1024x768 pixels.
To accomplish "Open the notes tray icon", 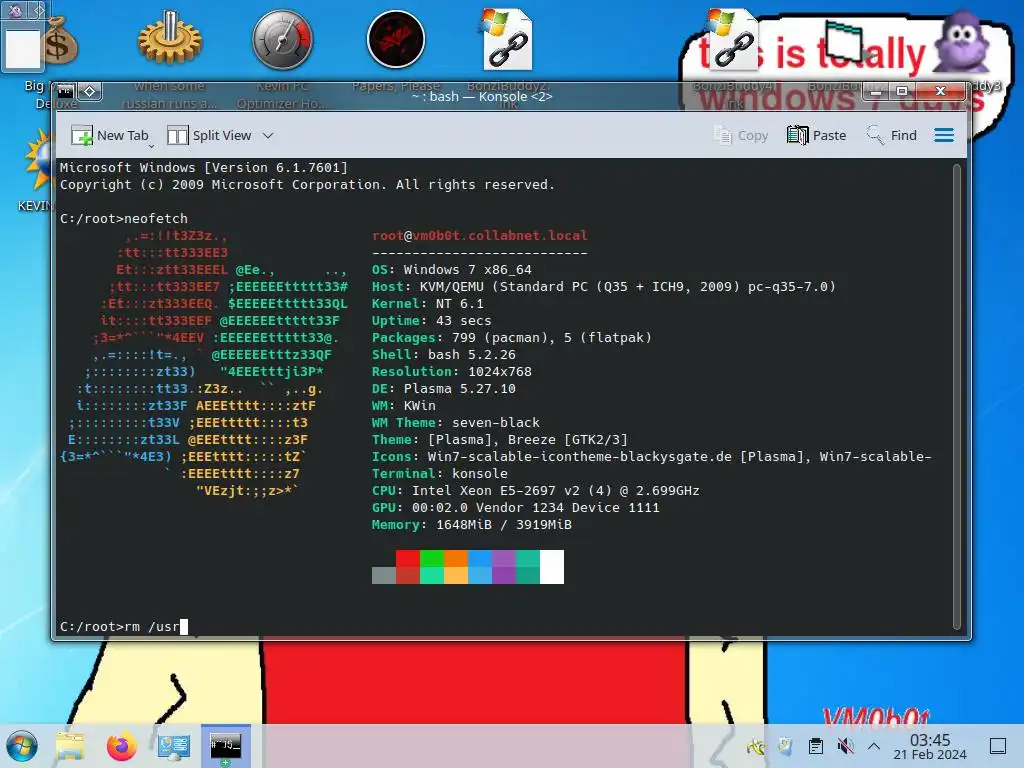I will tap(786, 746).
